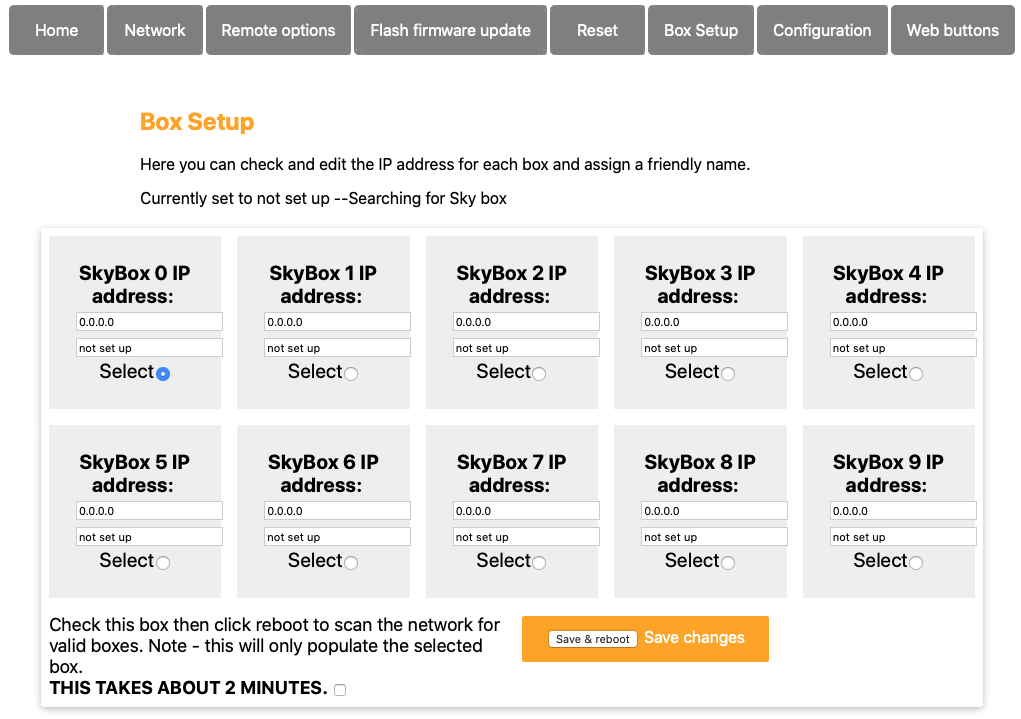Image resolution: width=1021 pixels, height=719 pixels.
Task: Open Remote options in navigation
Action: [x=278, y=30]
